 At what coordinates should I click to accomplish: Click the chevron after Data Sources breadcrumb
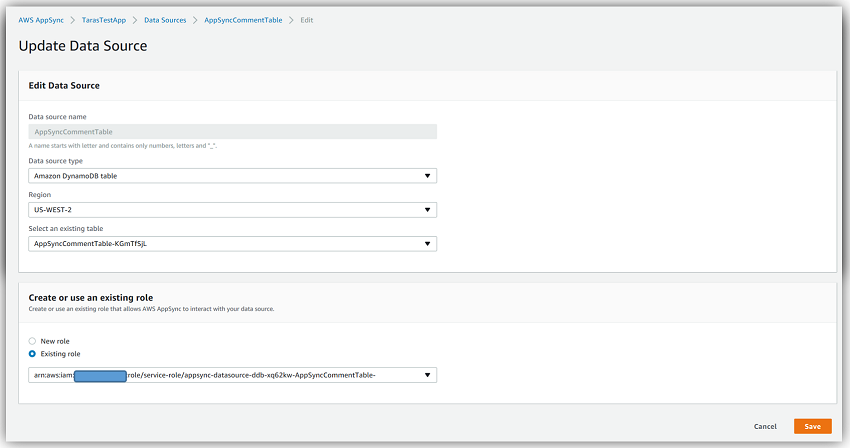point(195,20)
